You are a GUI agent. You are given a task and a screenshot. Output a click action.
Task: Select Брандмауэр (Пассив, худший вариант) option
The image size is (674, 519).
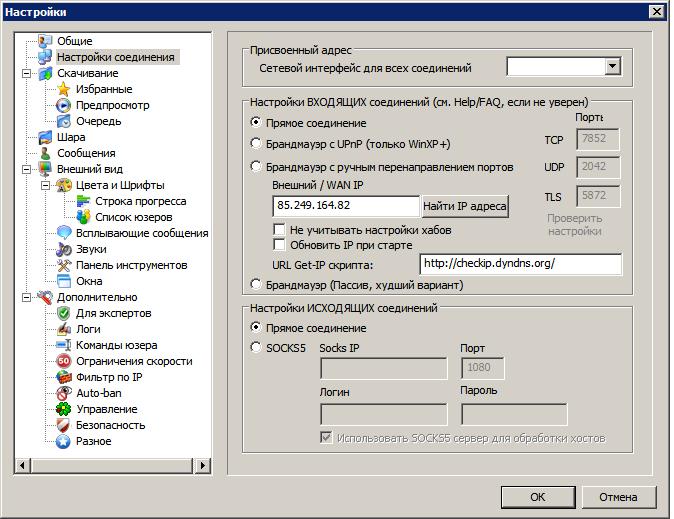256,284
